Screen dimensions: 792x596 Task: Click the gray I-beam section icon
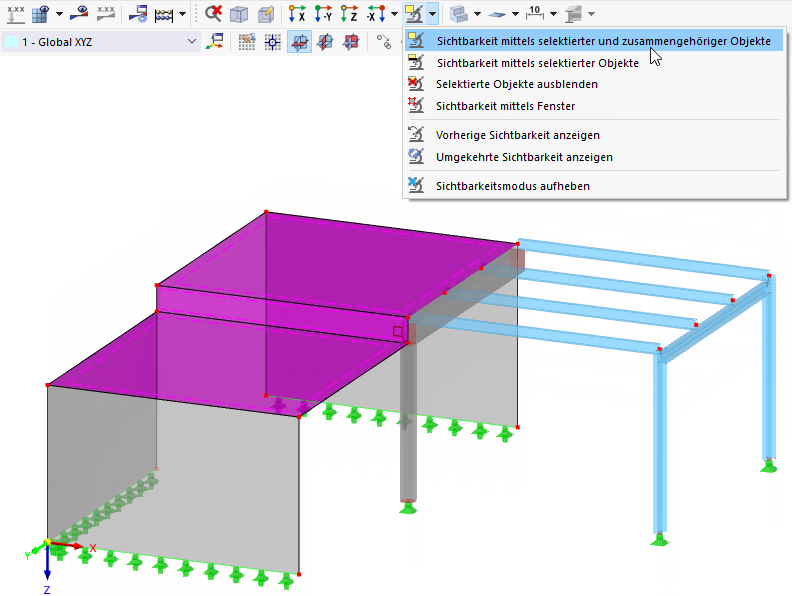573,14
